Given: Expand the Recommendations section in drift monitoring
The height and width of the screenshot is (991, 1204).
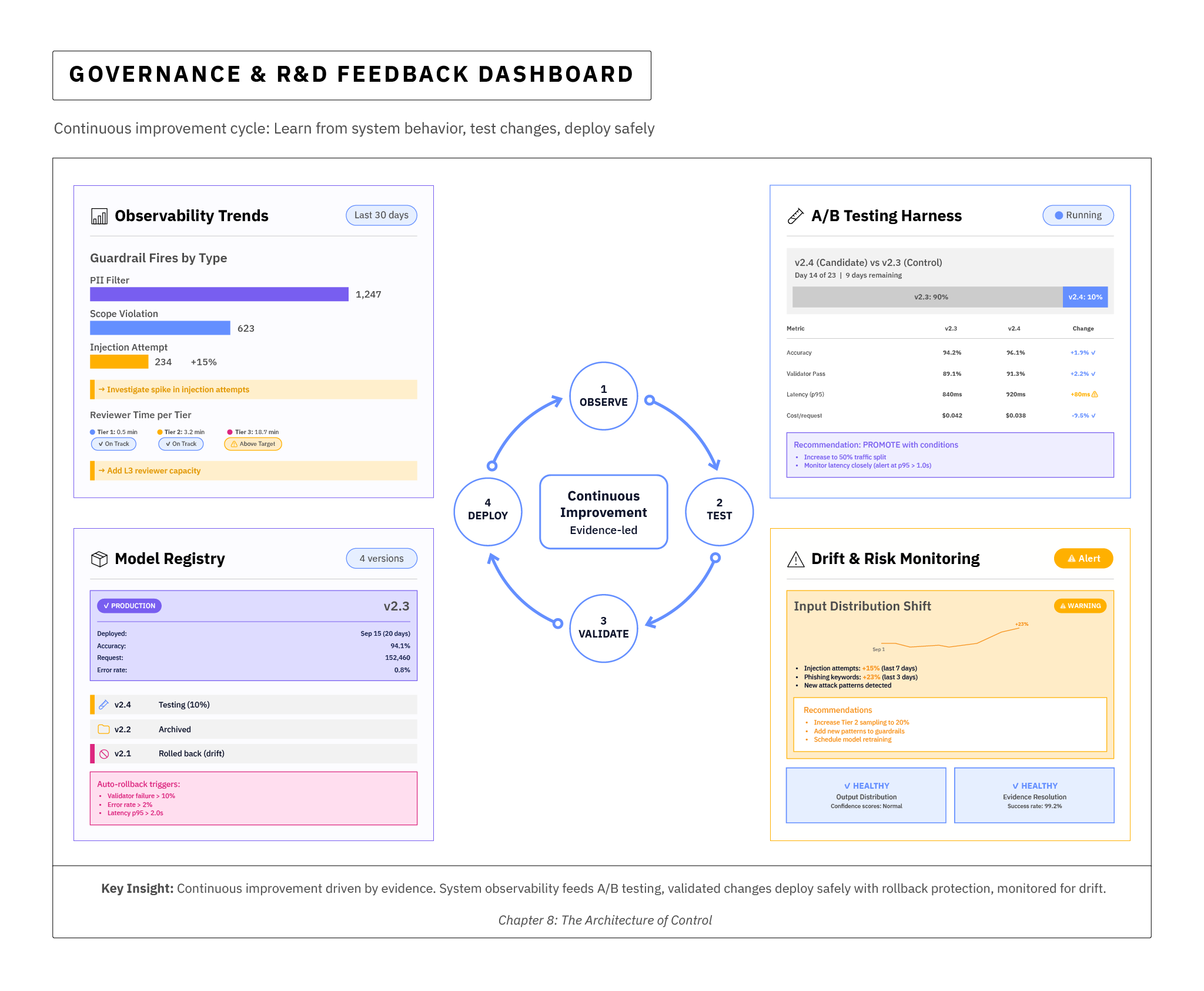Looking at the screenshot, I should point(837,710).
